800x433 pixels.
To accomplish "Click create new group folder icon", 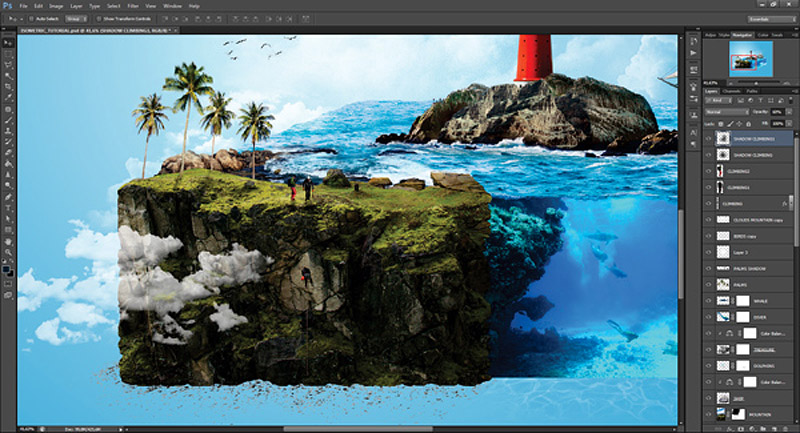I will pos(764,428).
